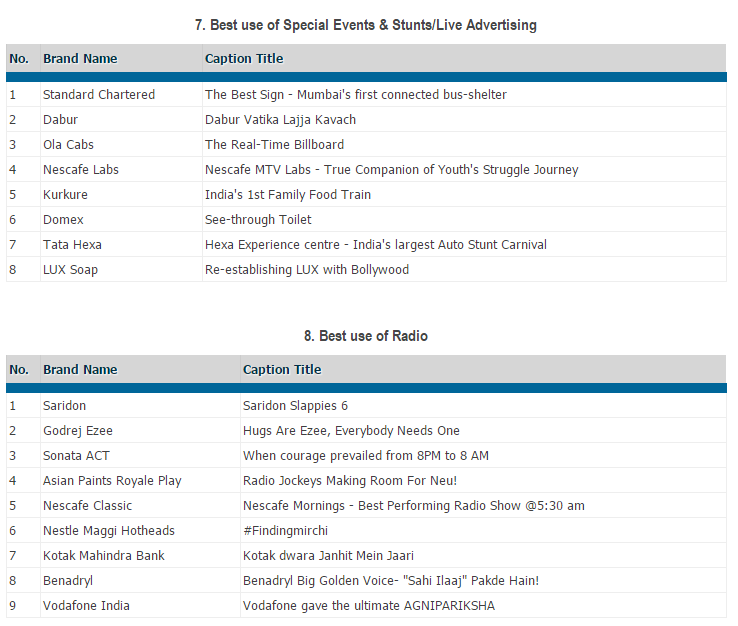
Task: Select the #Findingmirchi caption text
Action: tap(285, 531)
